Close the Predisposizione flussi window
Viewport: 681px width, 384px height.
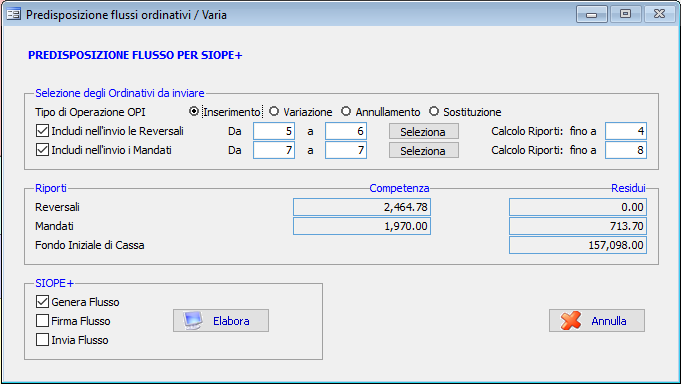point(659,14)
